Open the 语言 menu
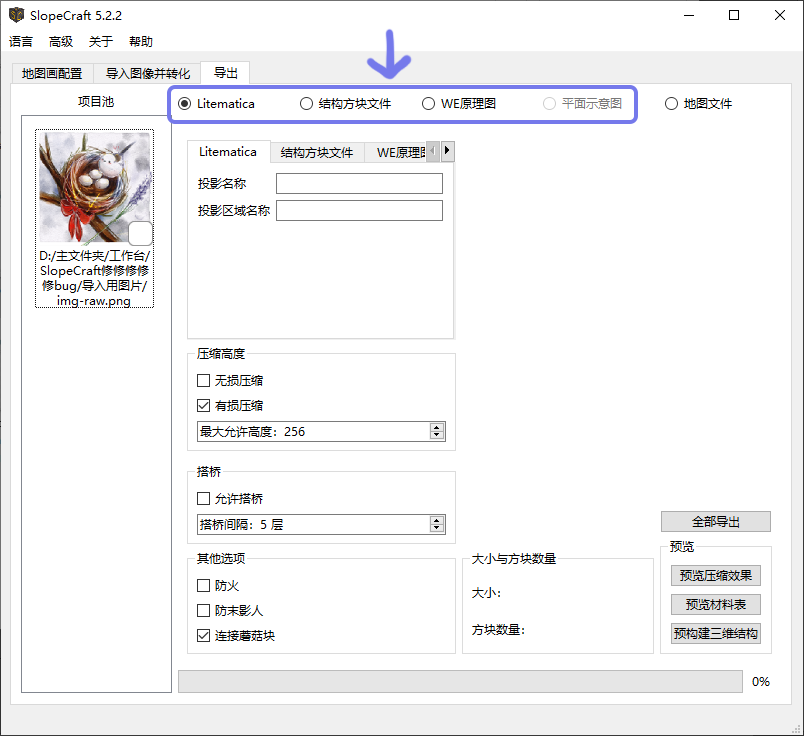This screenshot has height=736, width=804. click(x=21, y=41)
